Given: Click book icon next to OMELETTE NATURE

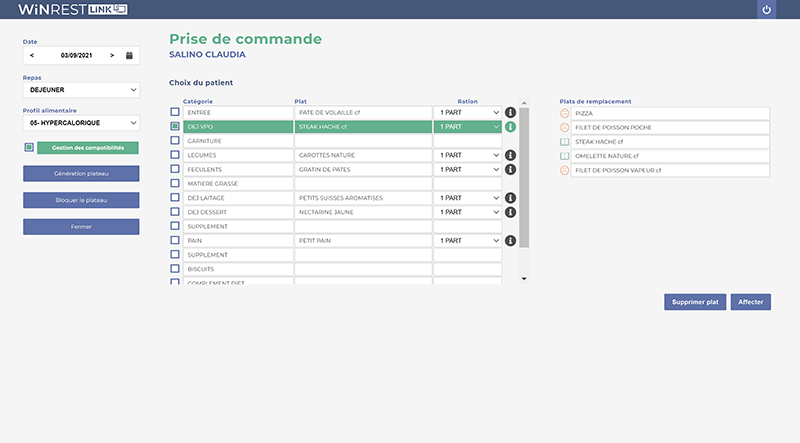Looking at the screenshot, I should [565, 157].
